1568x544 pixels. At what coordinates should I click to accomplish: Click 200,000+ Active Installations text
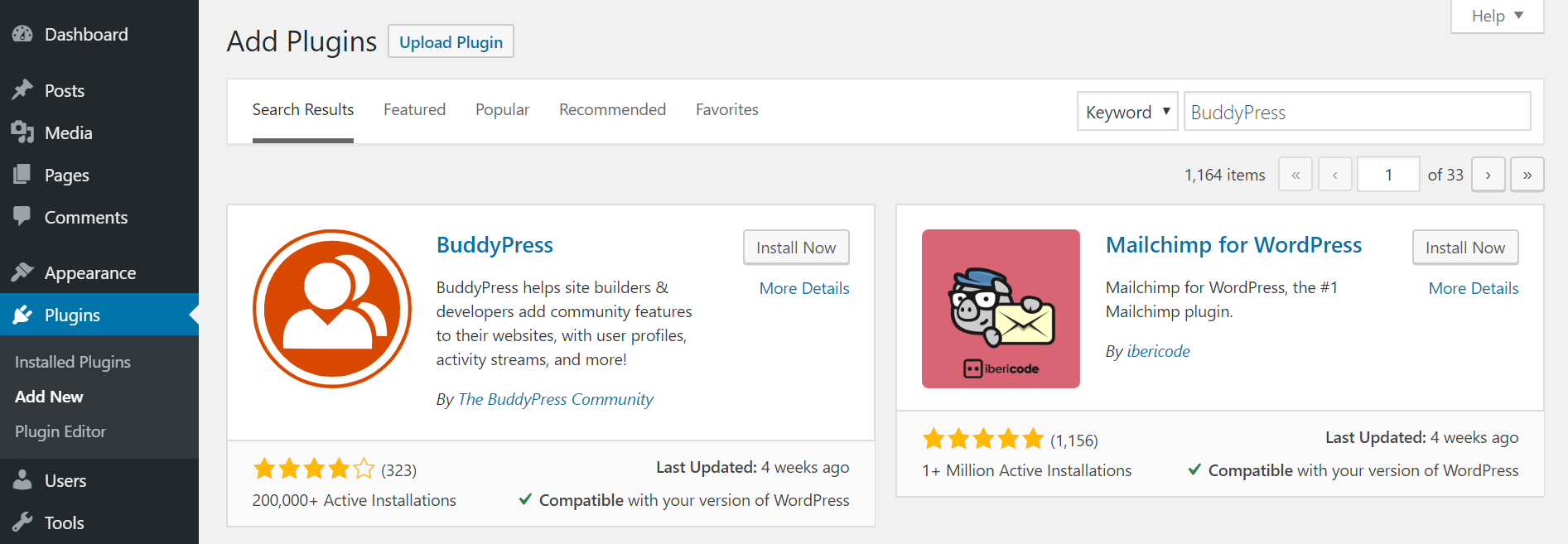(x=355, y=500)
